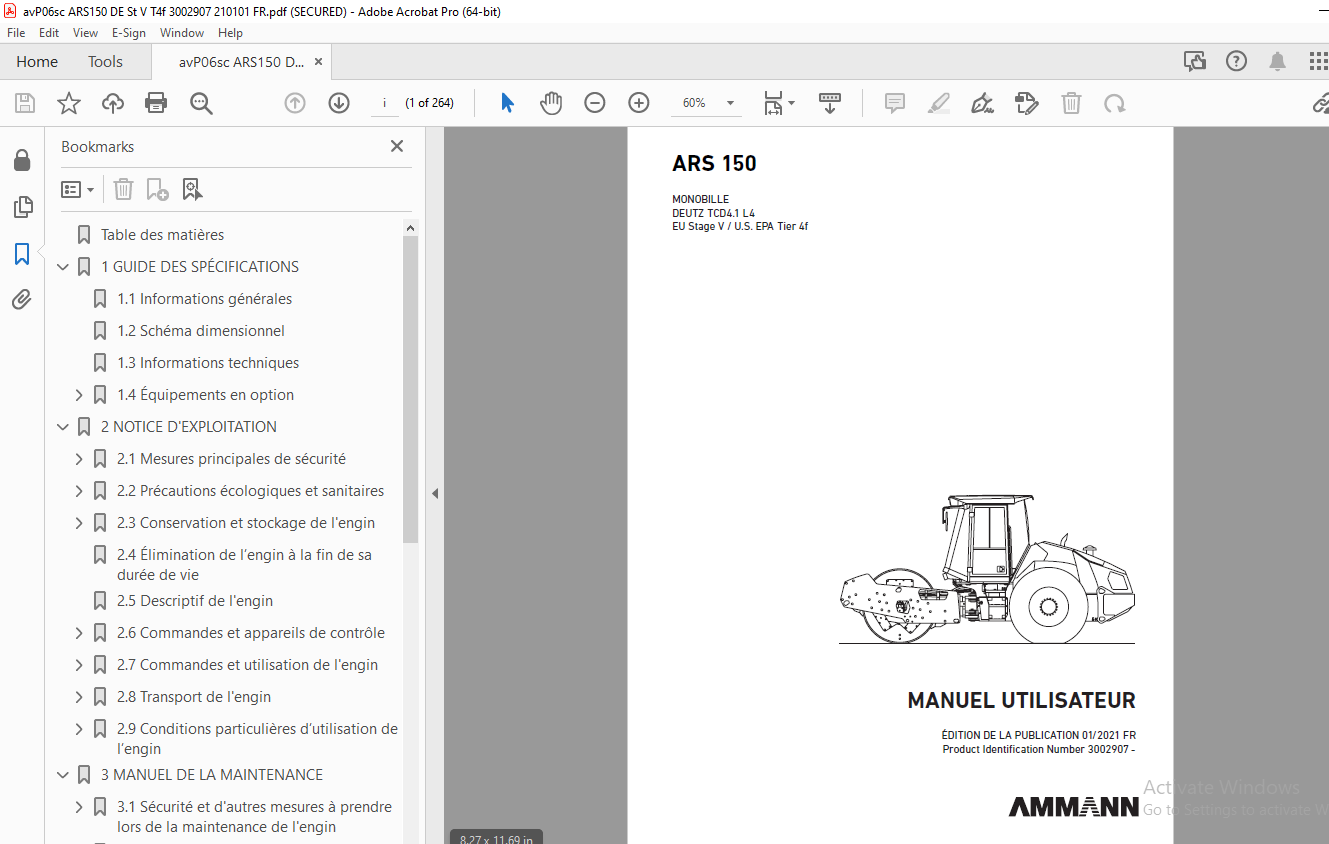1329x844 pixels.
Task: Expand 1.4 Équipements en option
Action: (x=79, y=395)
